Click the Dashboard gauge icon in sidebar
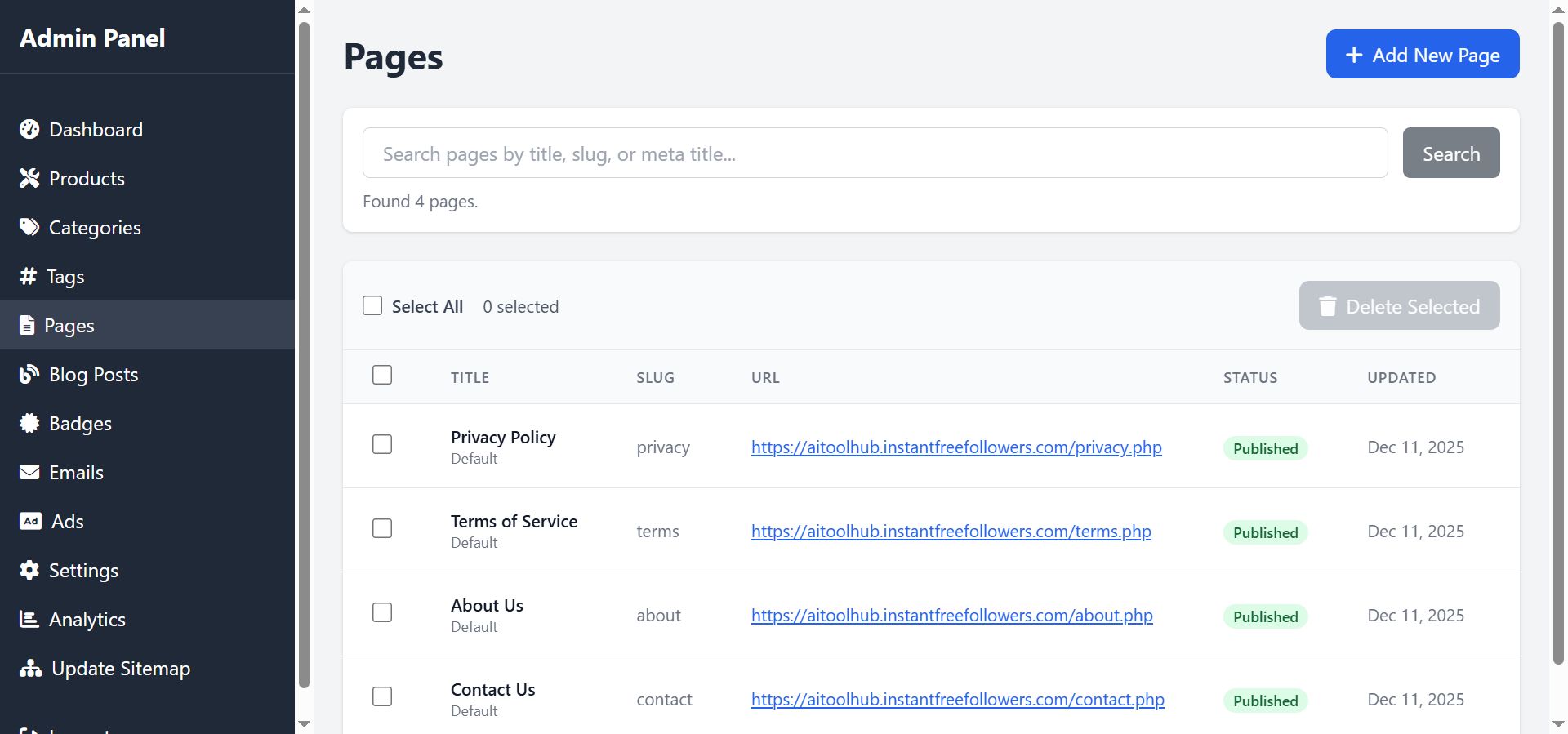The width and height of the screenshot is (1568, 734). 29,130
